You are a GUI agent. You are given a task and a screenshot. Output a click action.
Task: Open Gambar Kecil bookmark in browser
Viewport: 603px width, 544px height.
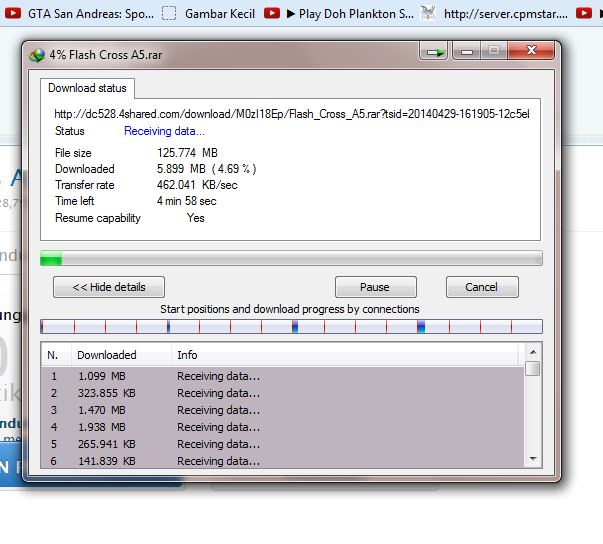coord(220,14)
